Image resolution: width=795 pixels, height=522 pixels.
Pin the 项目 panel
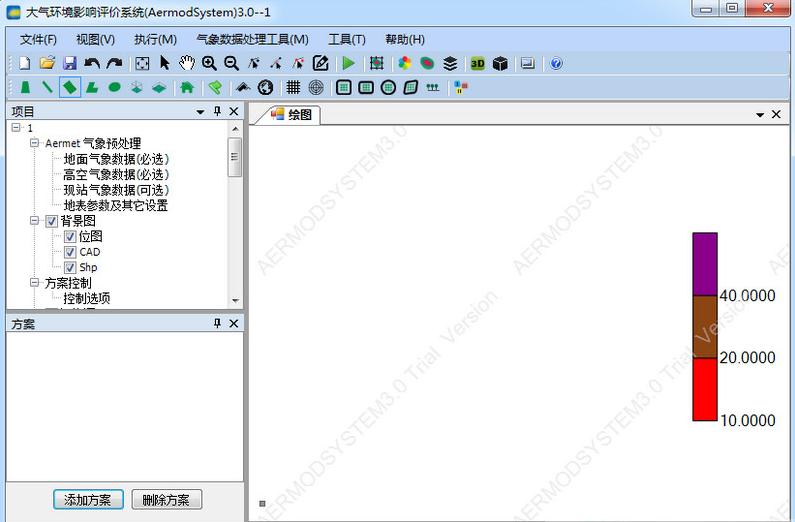point(218,111)
